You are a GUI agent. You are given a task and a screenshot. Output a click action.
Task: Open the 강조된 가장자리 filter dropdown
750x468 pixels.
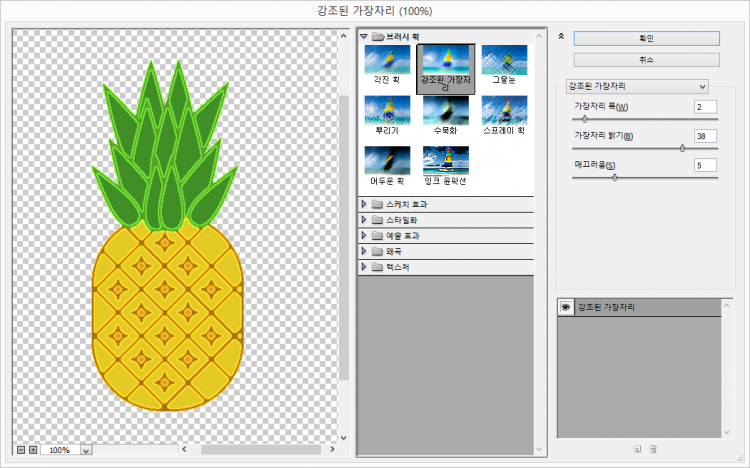coord(636,86)
